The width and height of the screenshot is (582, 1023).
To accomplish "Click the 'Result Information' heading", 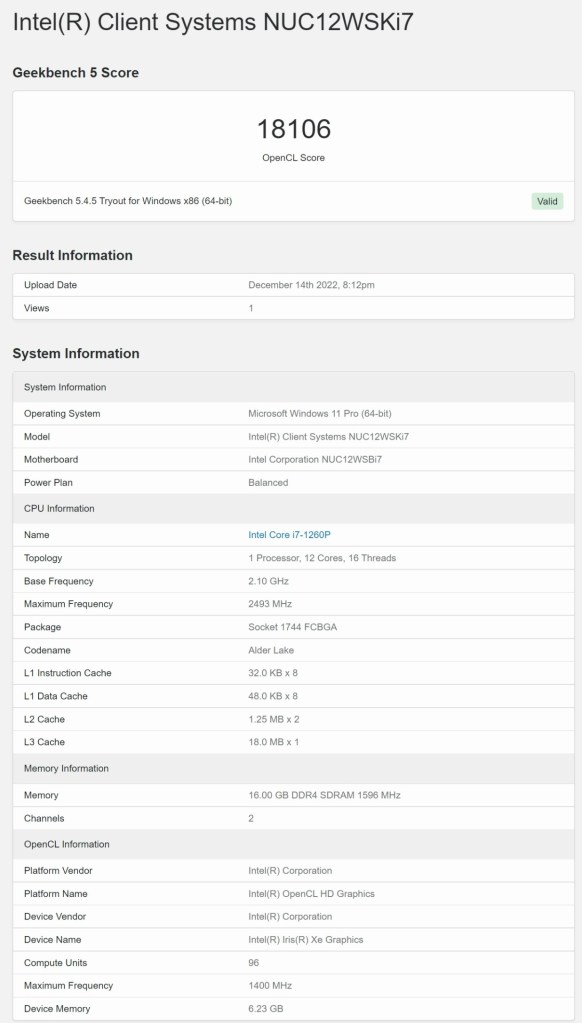I will (72, 256).
